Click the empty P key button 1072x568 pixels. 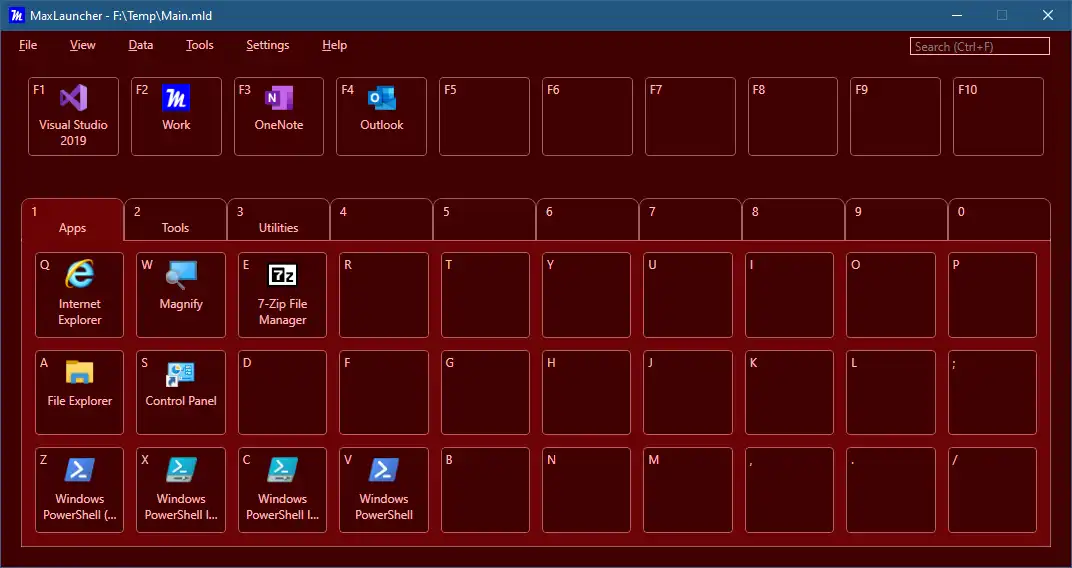(x=993, y=295)
